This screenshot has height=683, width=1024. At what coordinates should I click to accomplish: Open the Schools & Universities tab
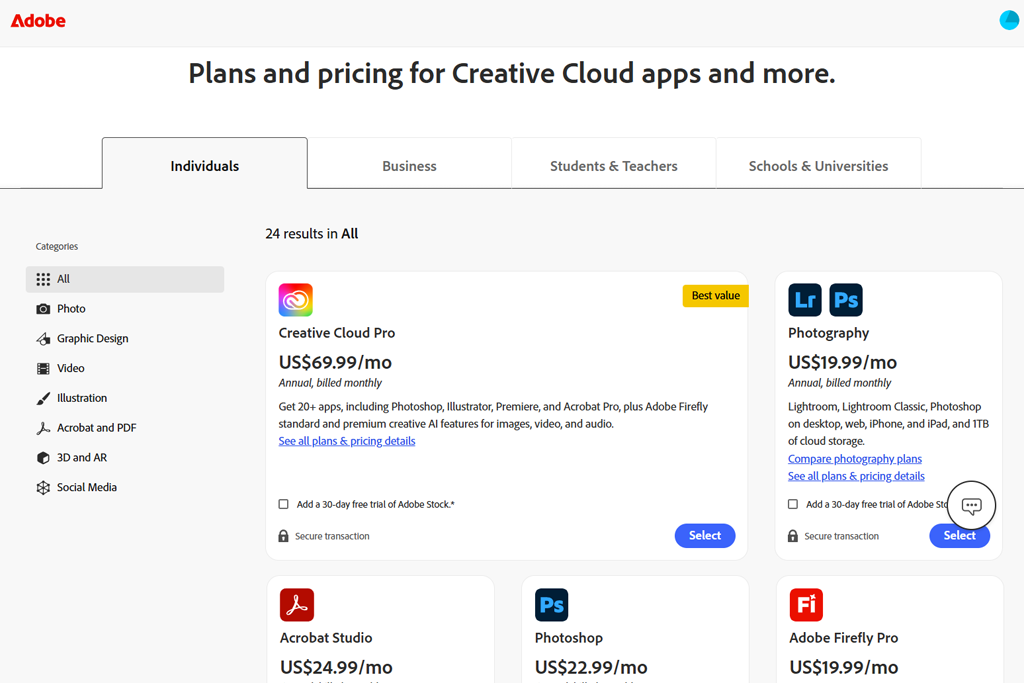(818, 163)
